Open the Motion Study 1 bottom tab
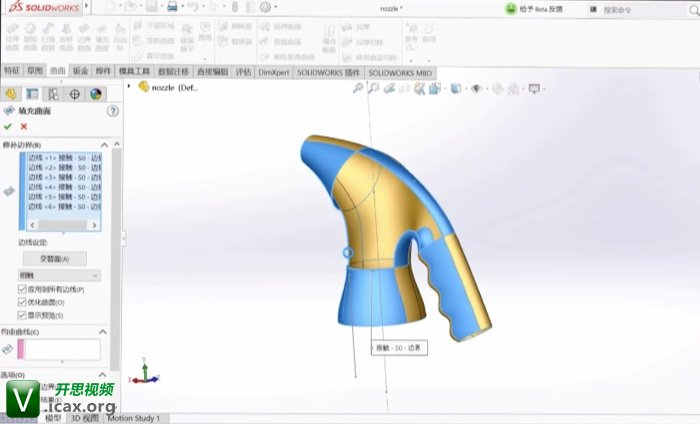Screen dimensions: 700x424 [x=133, y=418]
